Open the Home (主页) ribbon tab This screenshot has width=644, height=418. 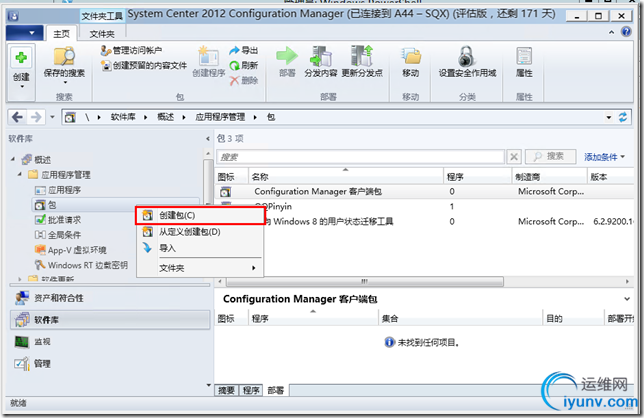click(62, 34)
